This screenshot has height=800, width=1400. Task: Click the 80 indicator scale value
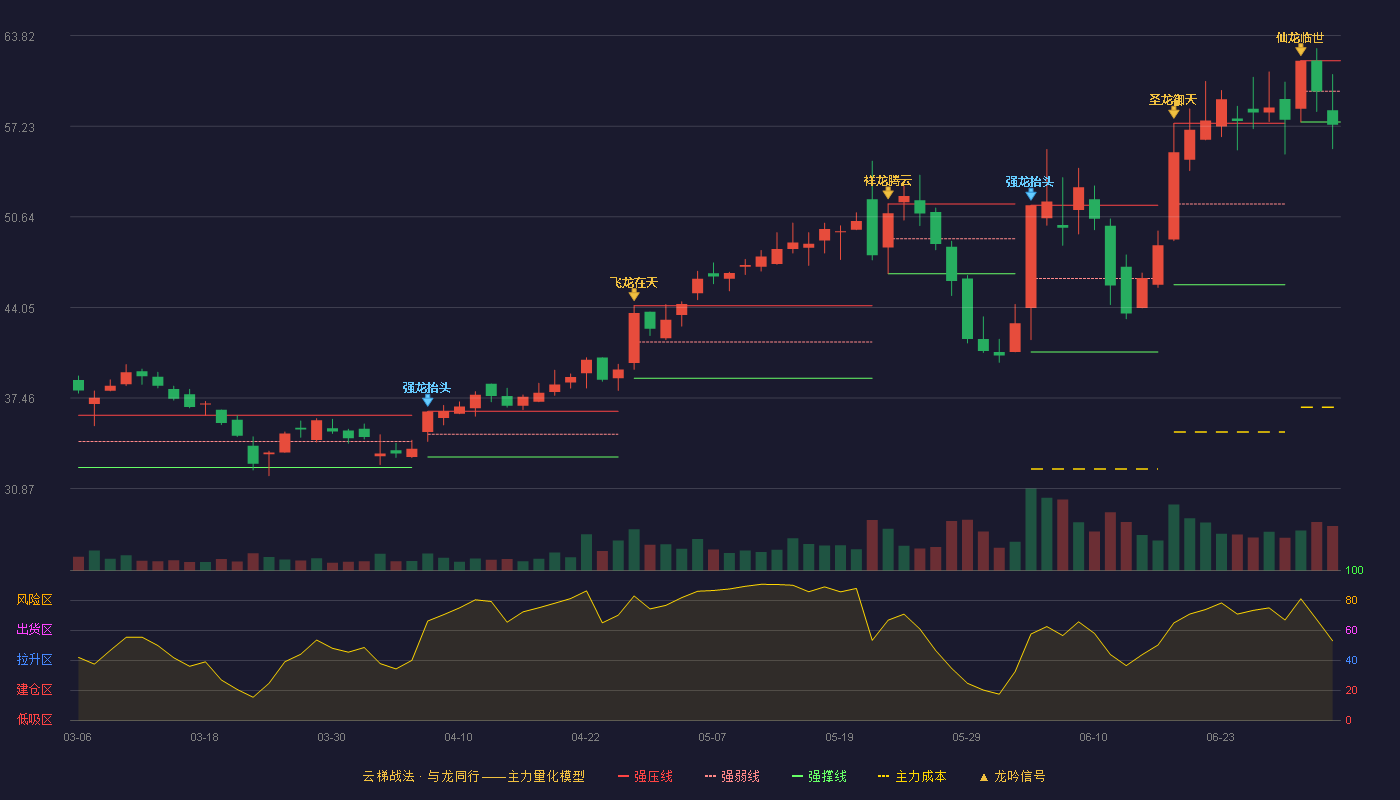tap(1351, 600)
